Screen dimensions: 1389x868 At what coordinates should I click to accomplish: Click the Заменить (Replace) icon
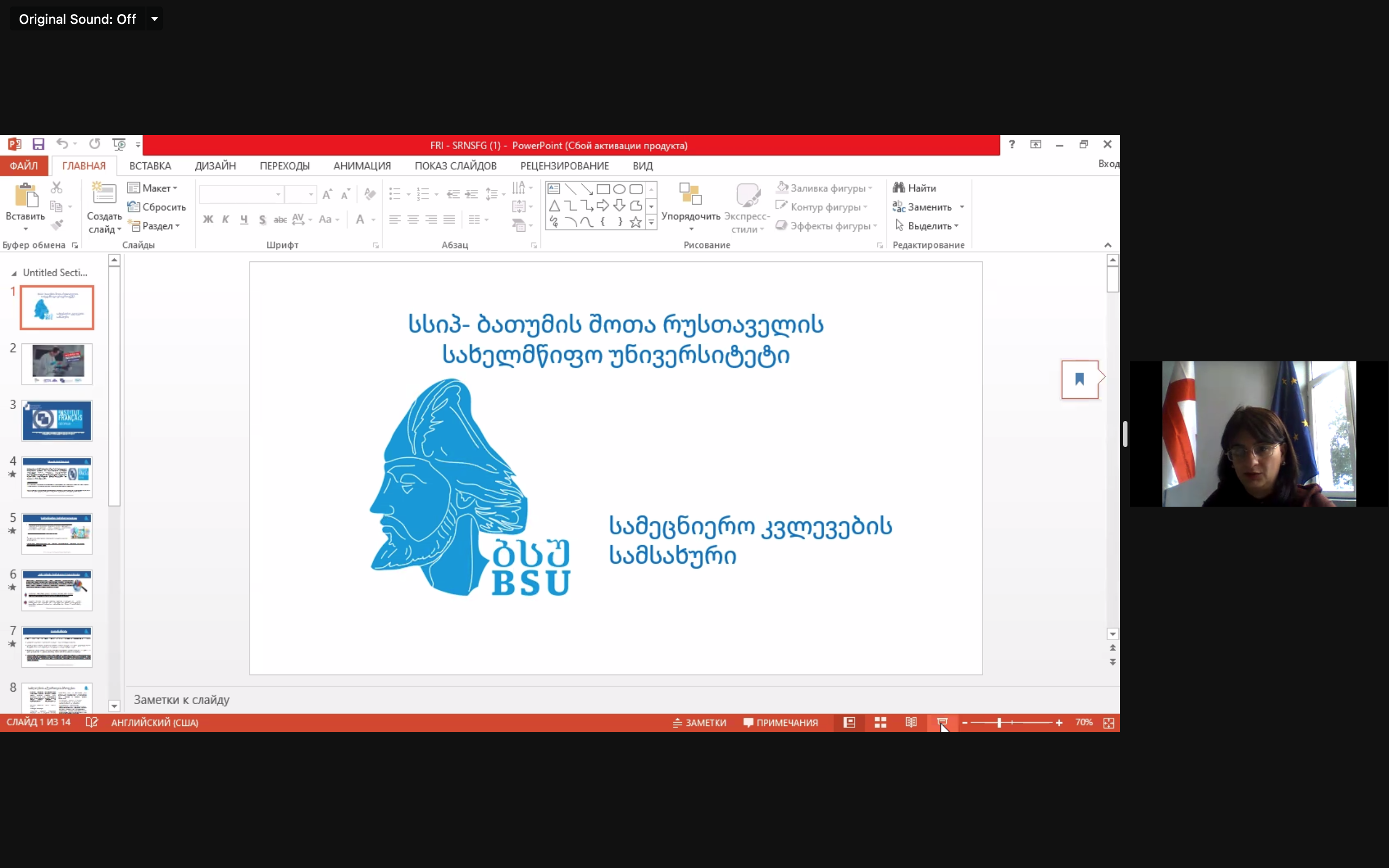click(x=899, y=207)
